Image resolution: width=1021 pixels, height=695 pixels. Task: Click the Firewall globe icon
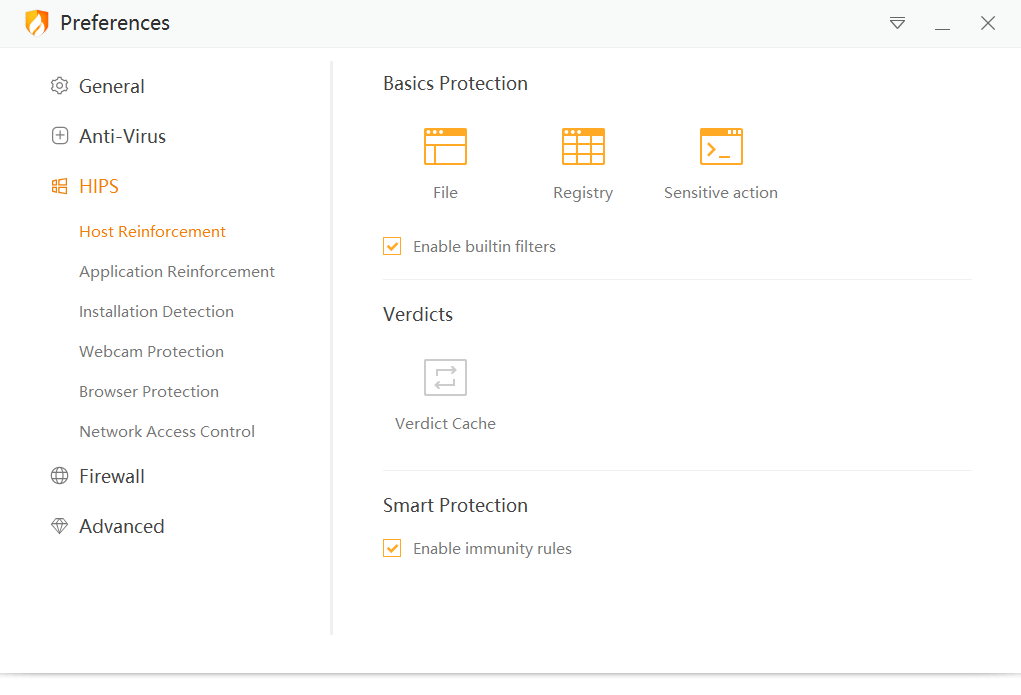[x=59, y=476]
